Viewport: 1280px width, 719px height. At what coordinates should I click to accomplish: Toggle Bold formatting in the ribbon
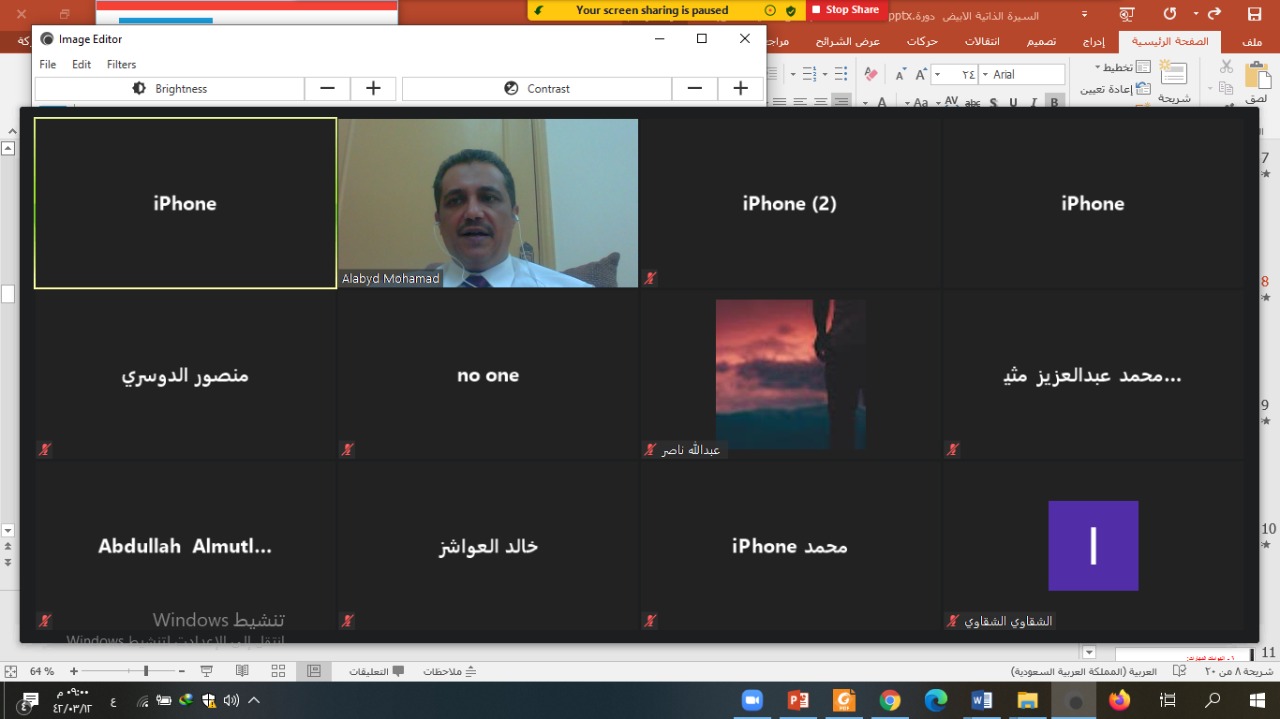click(1053, 102)
